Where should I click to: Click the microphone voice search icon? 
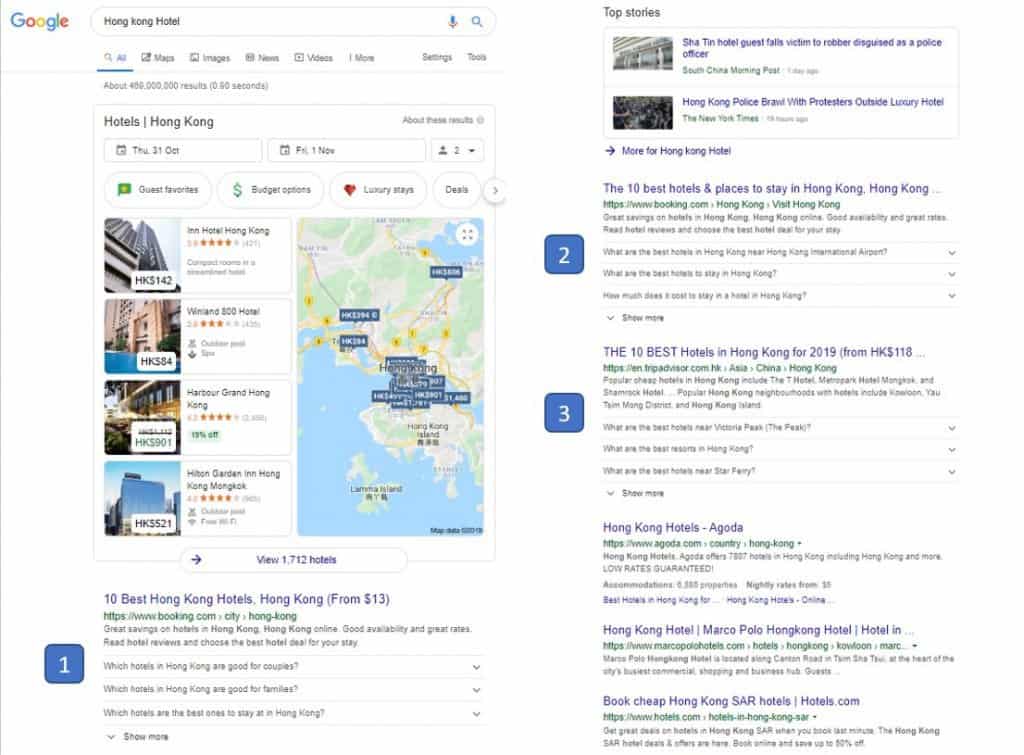tap(453, 21)
